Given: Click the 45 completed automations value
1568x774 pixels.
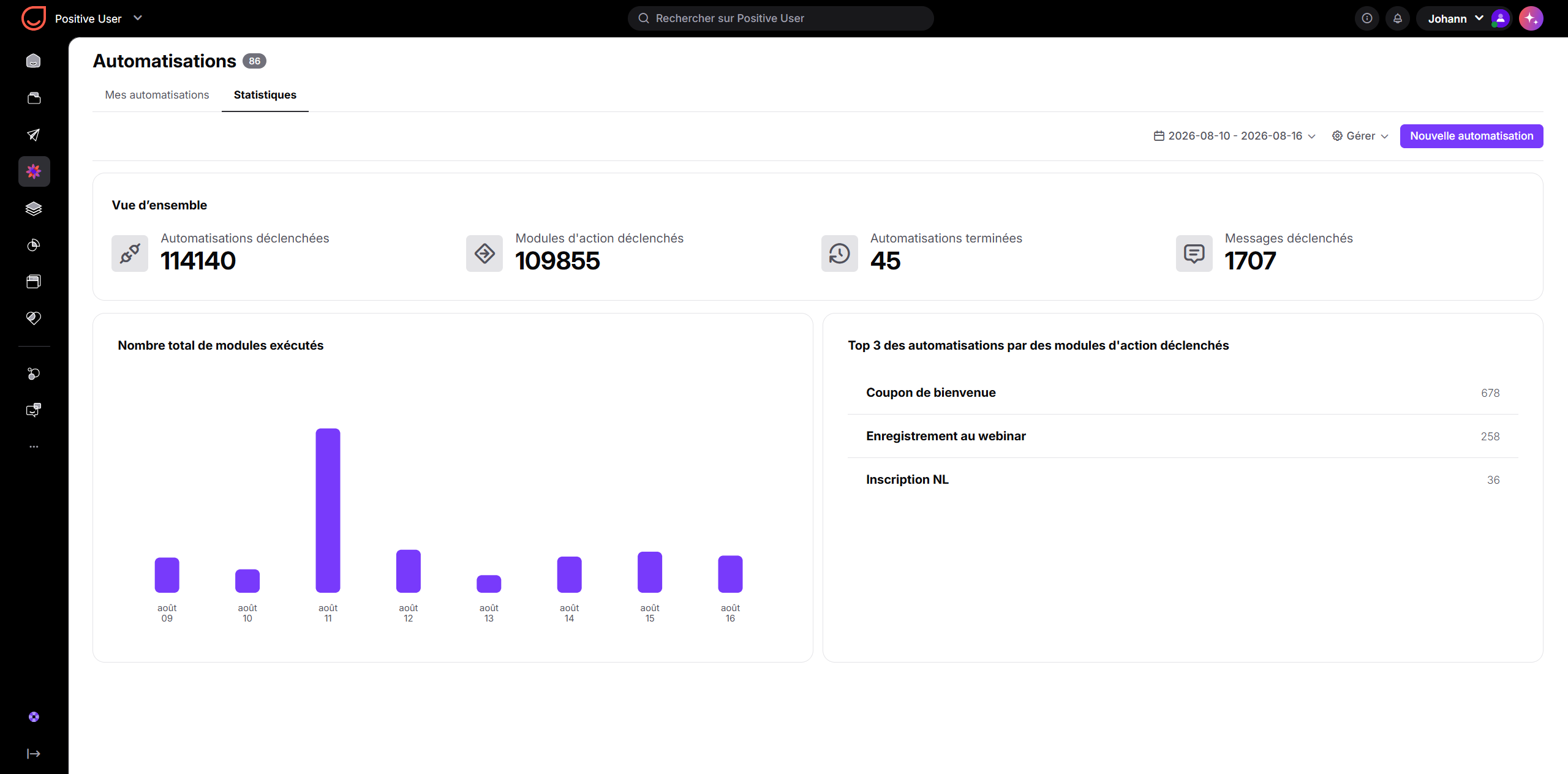Looking at the screenshot, I should 885,261.
